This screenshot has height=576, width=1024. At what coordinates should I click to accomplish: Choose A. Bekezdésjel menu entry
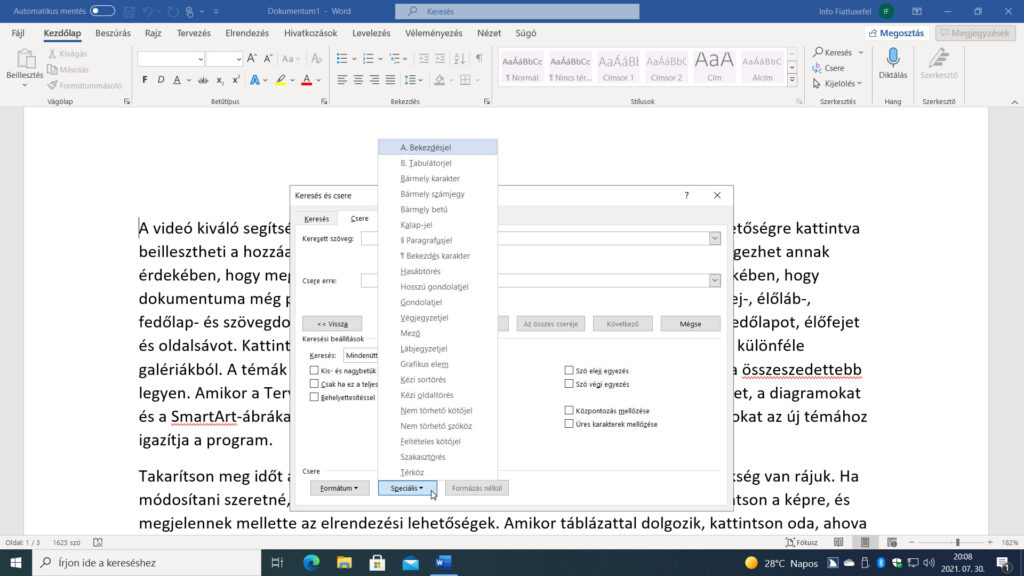point(438,148)
